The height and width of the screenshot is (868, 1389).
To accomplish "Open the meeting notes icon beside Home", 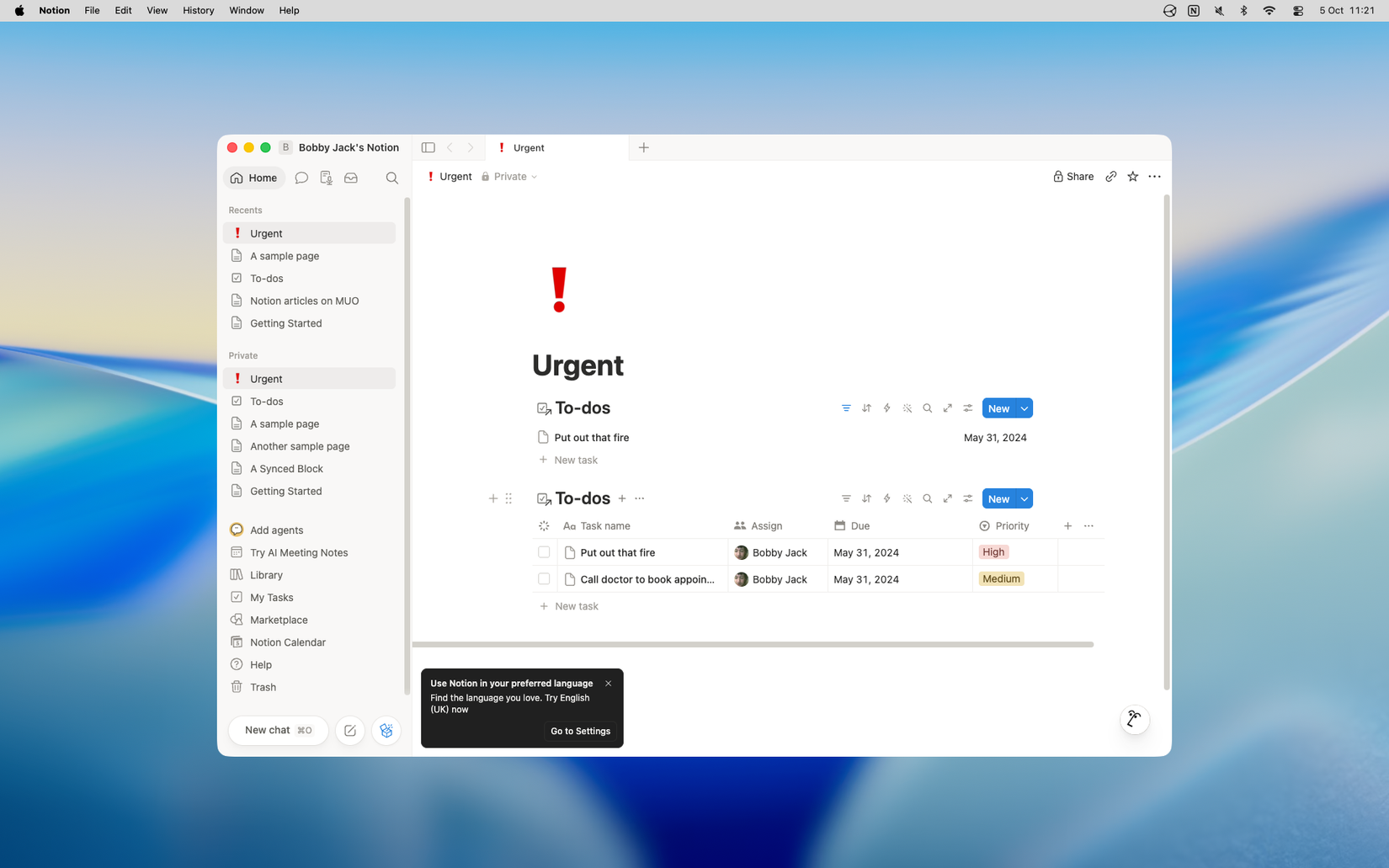I will 326,178.
